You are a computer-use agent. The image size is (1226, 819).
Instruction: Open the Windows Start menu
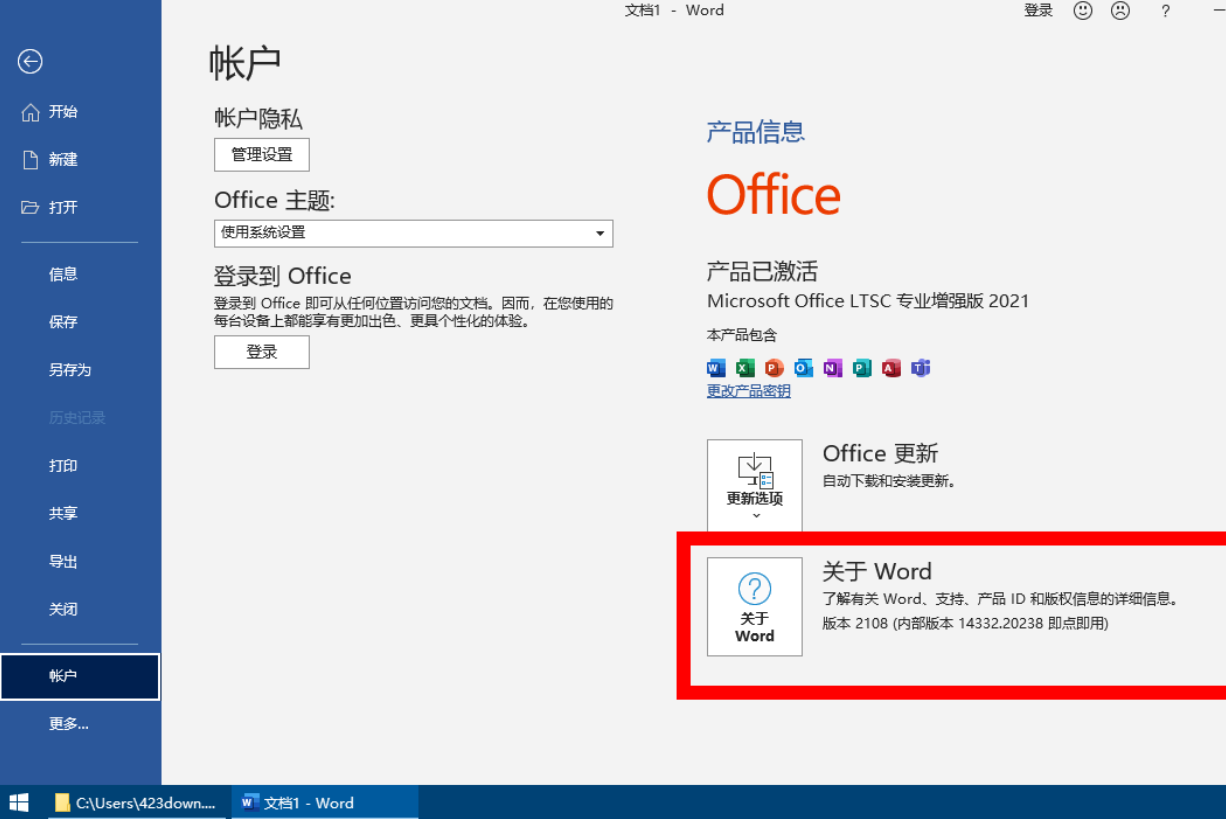pyautogui.click(x=19, y=802)
